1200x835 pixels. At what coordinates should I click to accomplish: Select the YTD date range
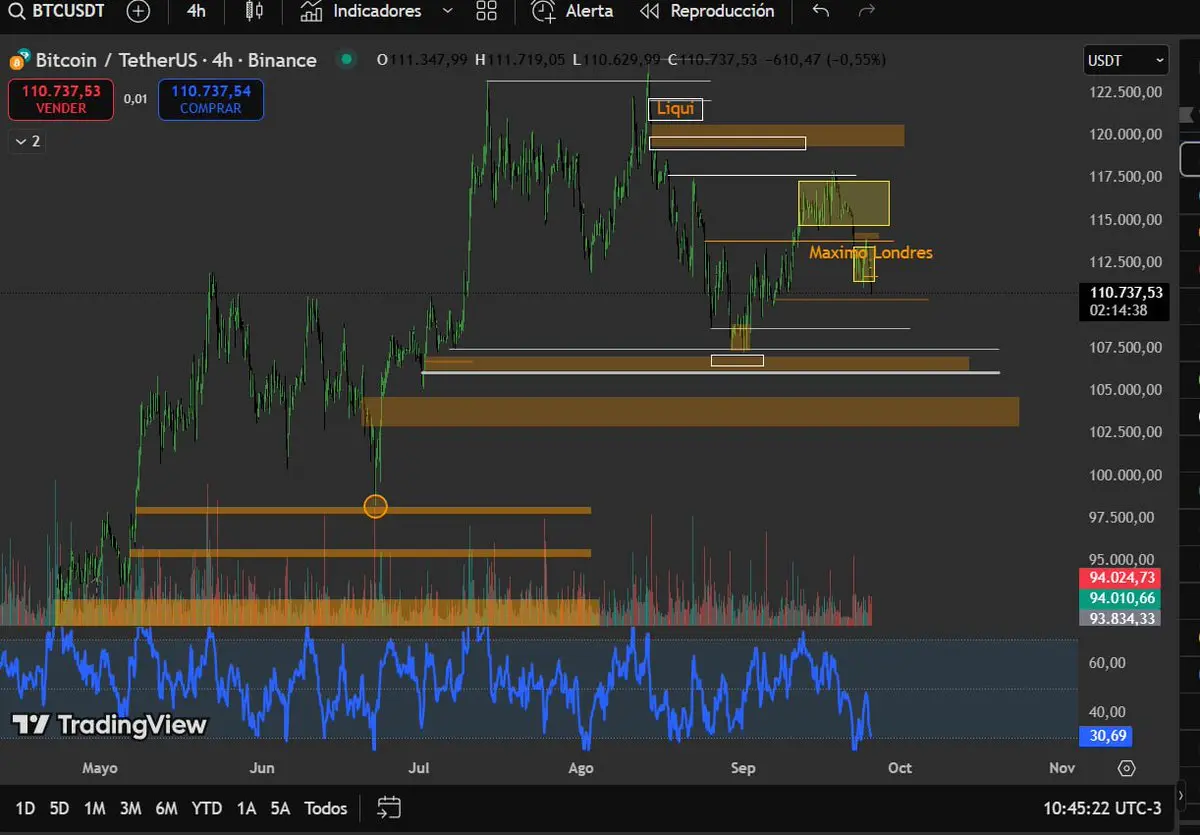click(x=207, y=808)
